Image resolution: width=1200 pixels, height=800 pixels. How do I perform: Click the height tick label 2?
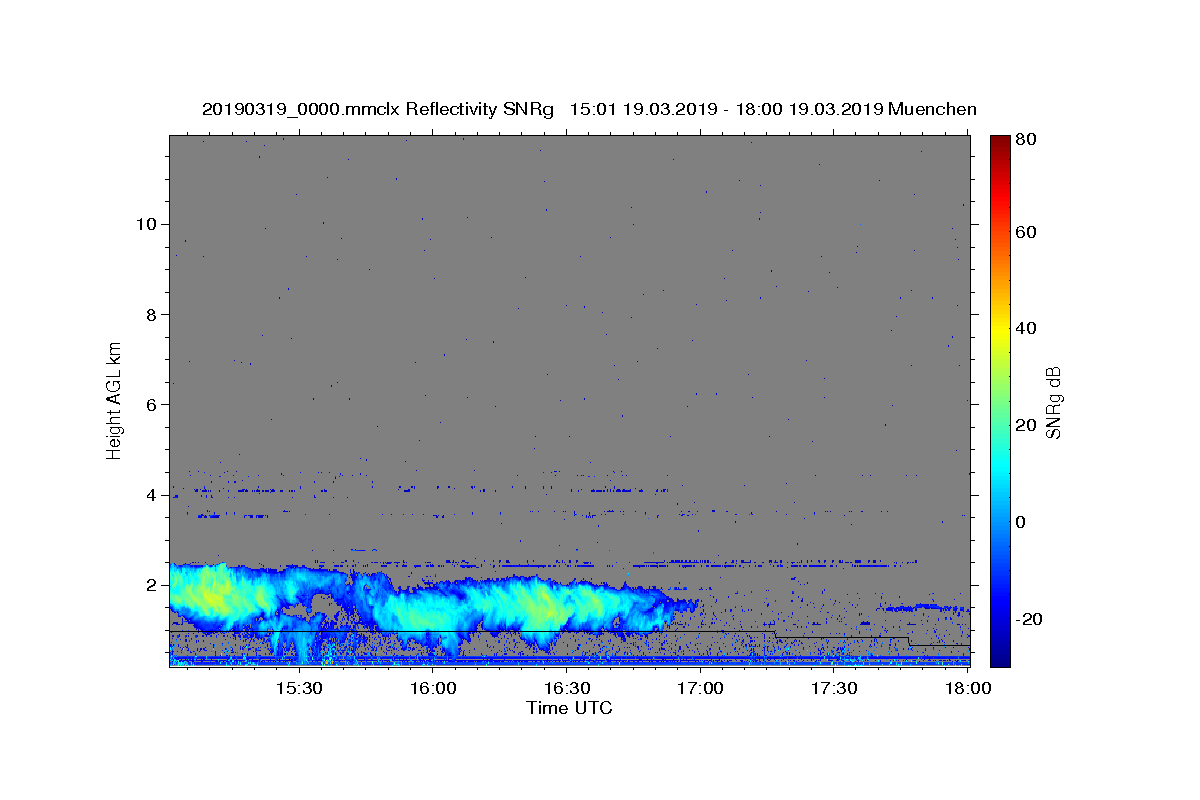(153, 585)
